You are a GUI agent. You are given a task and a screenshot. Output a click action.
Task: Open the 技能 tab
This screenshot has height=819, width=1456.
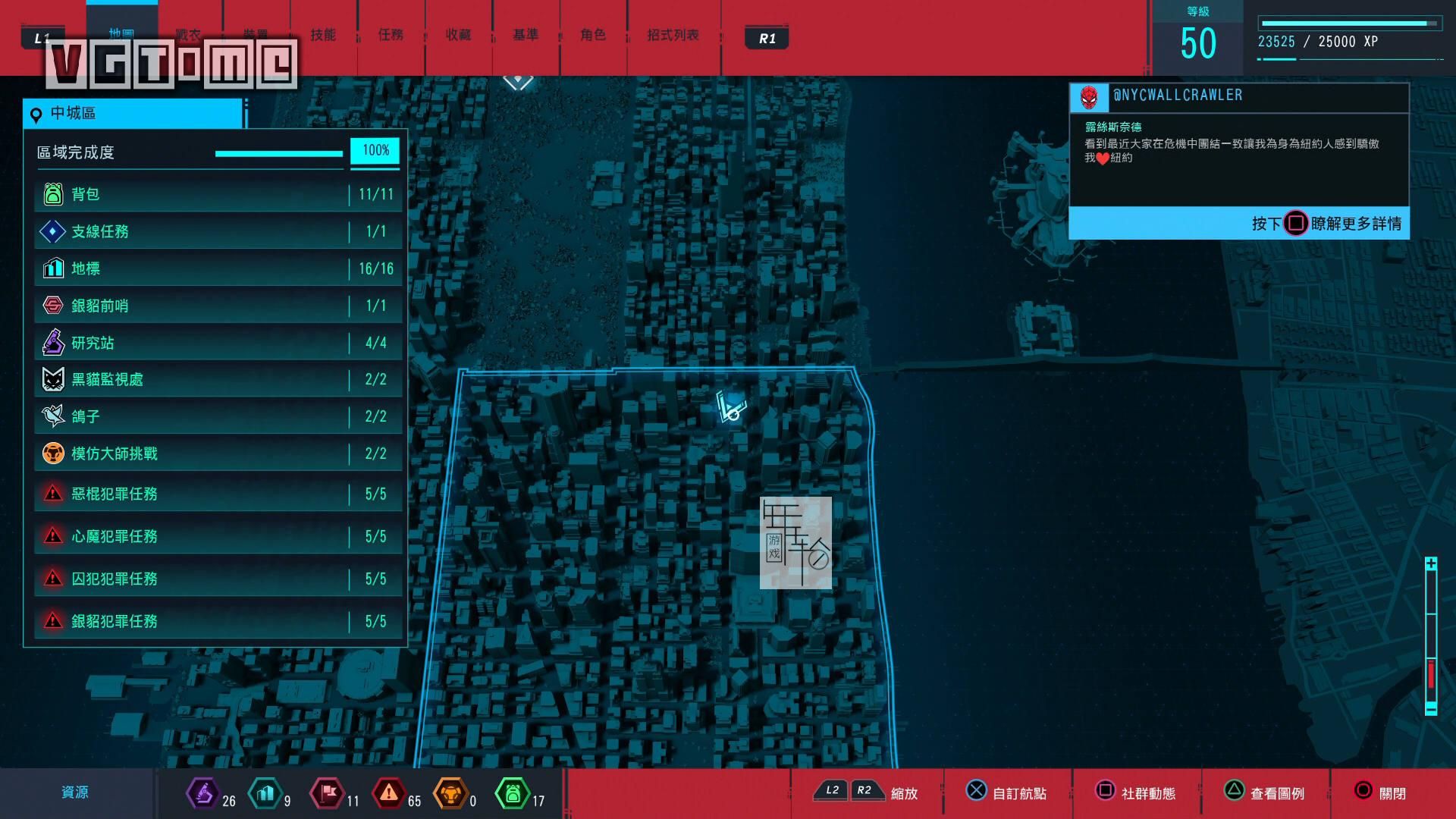pyautogui.click(x=322, y=35)
